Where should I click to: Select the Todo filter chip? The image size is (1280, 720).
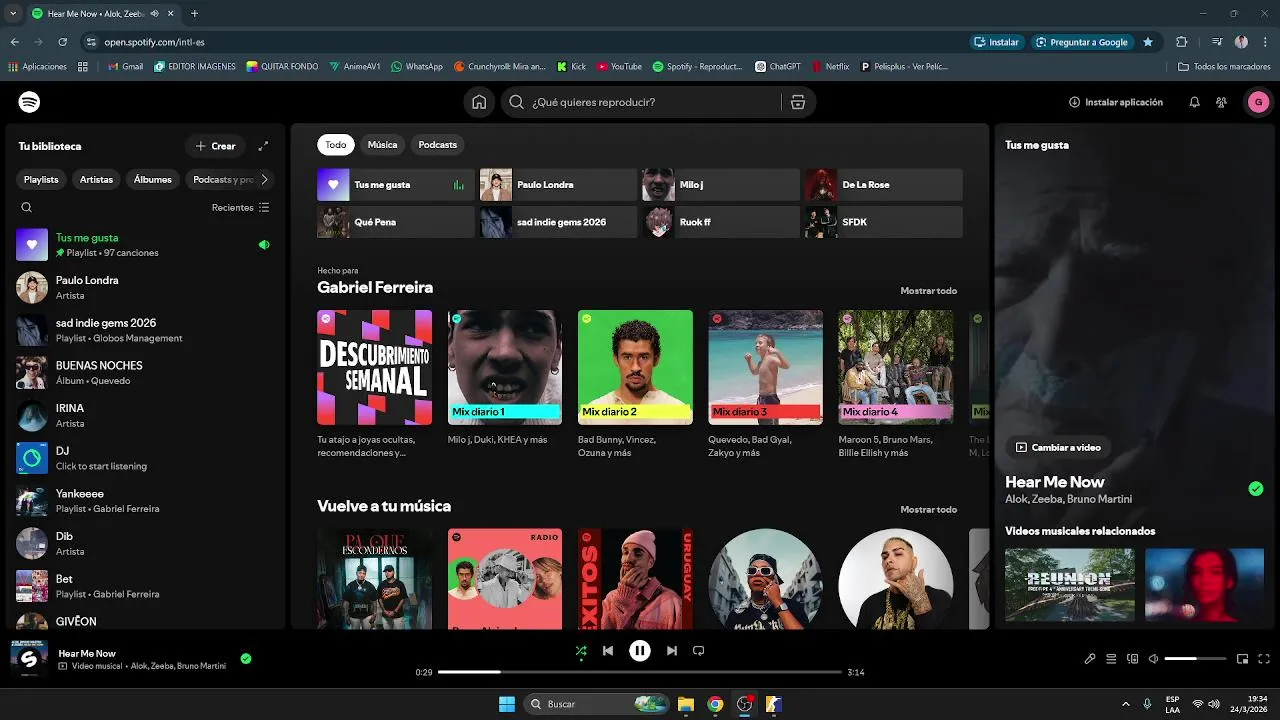pyautogui.click(x=336, y=145)
